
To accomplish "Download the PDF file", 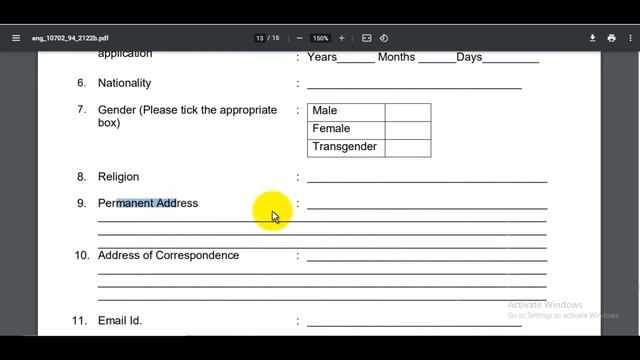I will tap(592, 38).
